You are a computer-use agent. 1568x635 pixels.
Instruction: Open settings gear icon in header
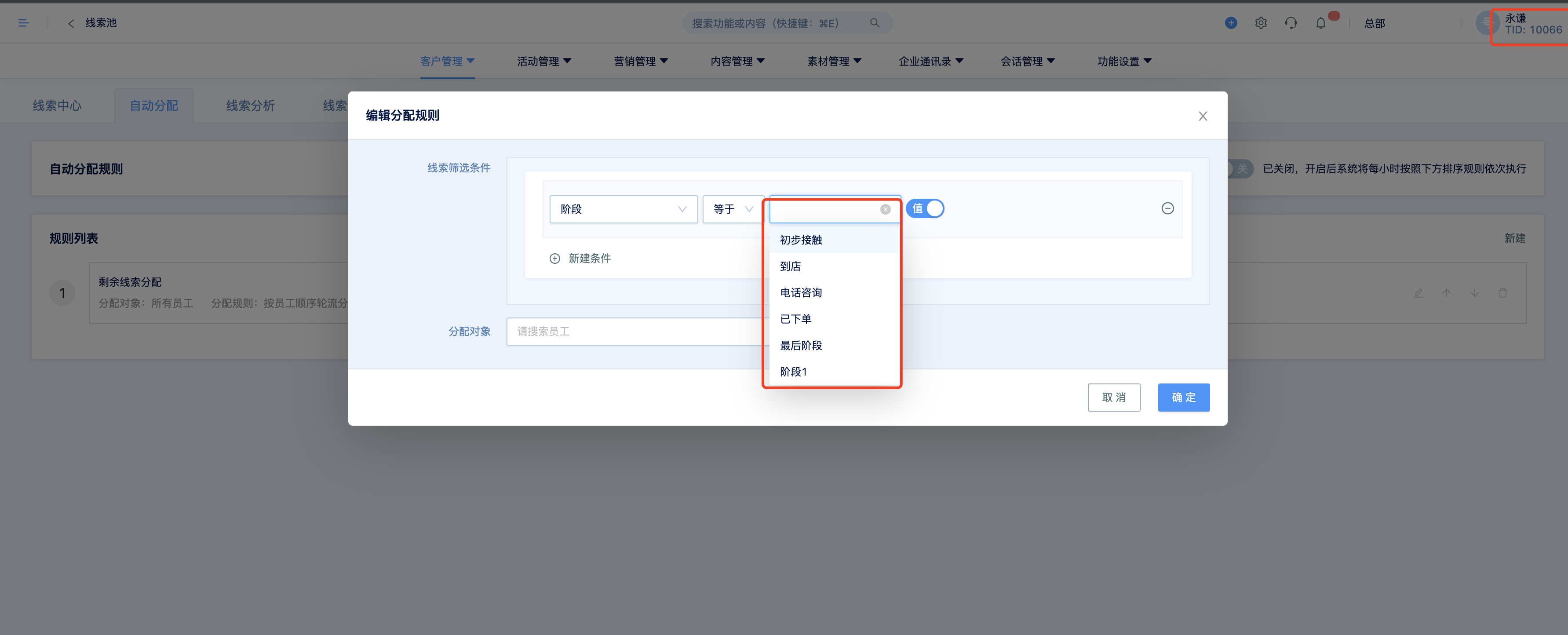[x=1261, y=23]
